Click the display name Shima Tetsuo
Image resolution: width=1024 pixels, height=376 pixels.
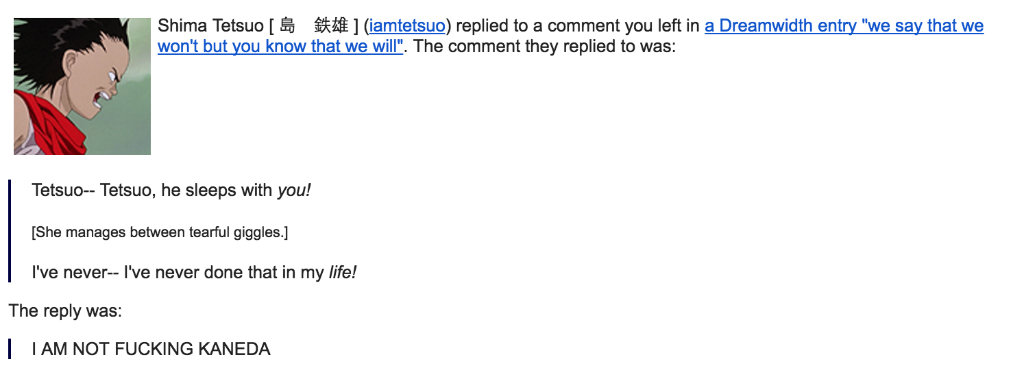click(210, 26)
